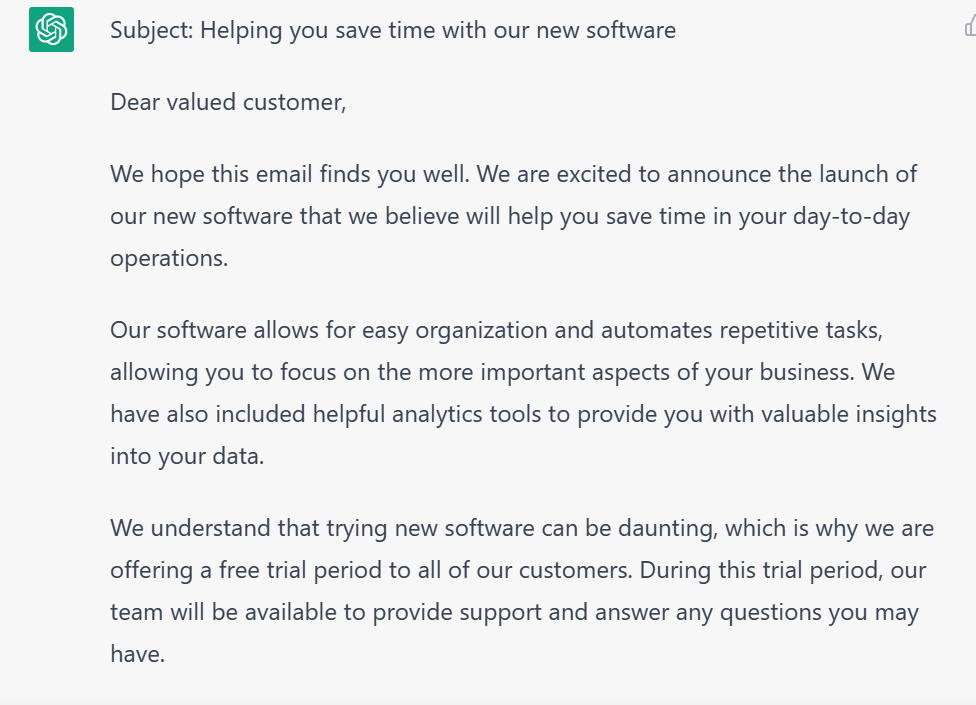
Task: Click the words "We understand" starting the last paragraph
Action: pyautogui.click(x=181, y=527)
